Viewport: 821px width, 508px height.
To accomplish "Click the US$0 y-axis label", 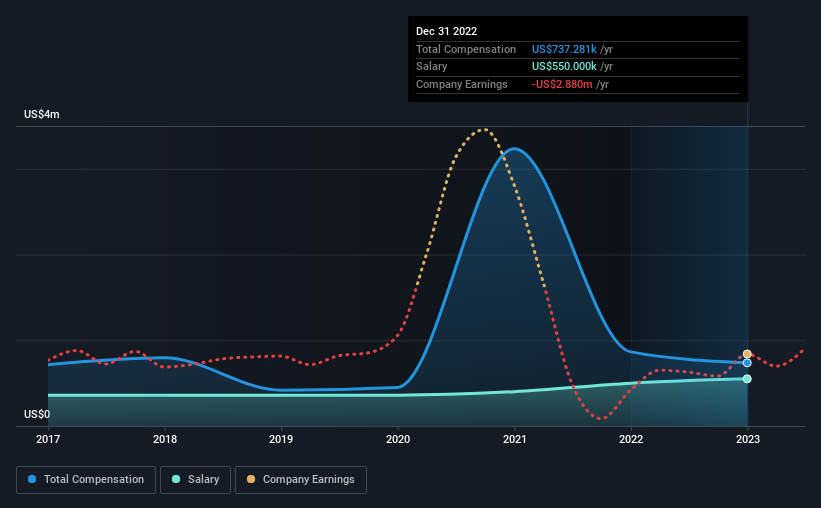I will pos(37,414).
